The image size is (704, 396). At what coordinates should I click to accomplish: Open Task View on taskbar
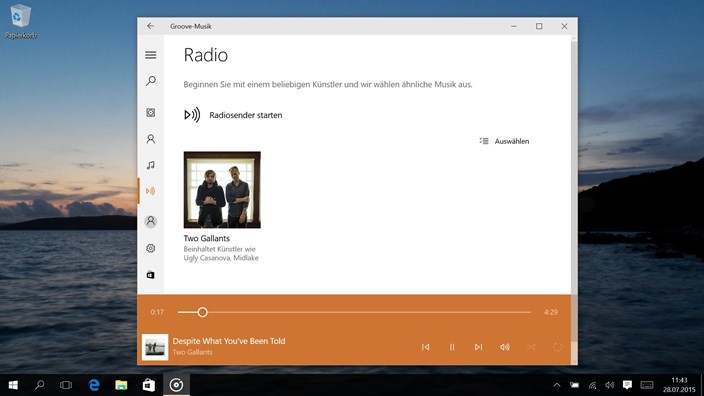pyautogui.click(x=66, y=385)
